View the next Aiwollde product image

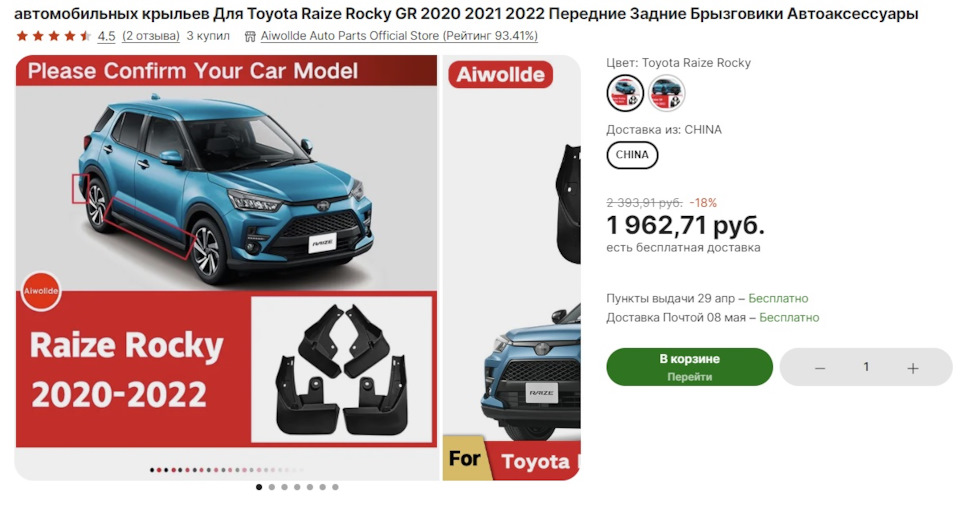point(511,268)
